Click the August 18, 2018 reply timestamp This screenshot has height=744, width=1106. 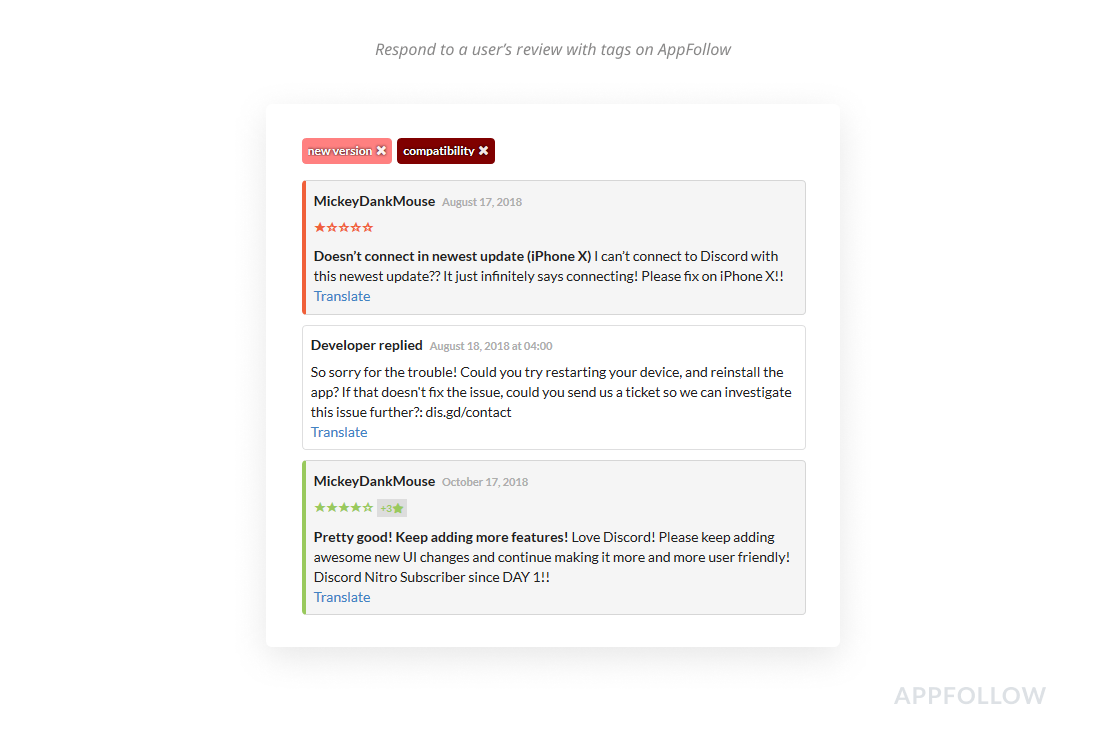[491, 346]
